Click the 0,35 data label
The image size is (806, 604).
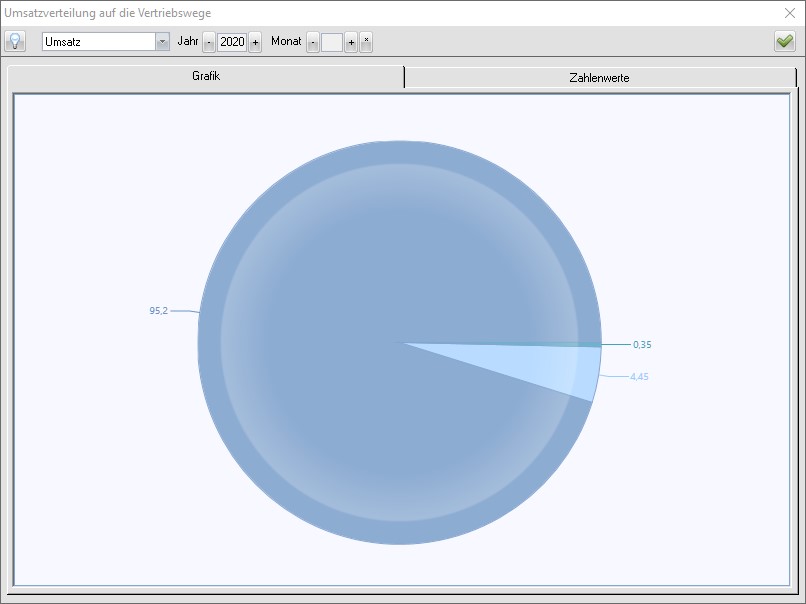click(642, 345)
